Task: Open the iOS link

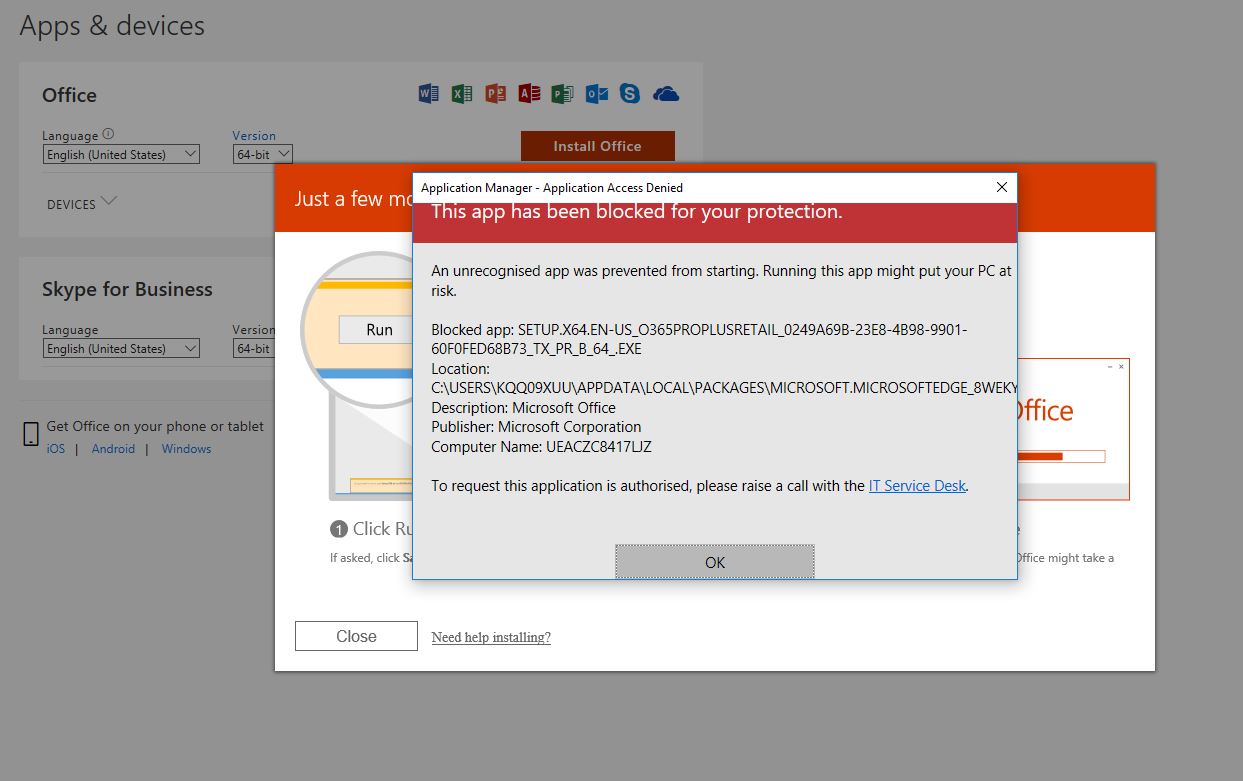Action: (x=56, y=449)
